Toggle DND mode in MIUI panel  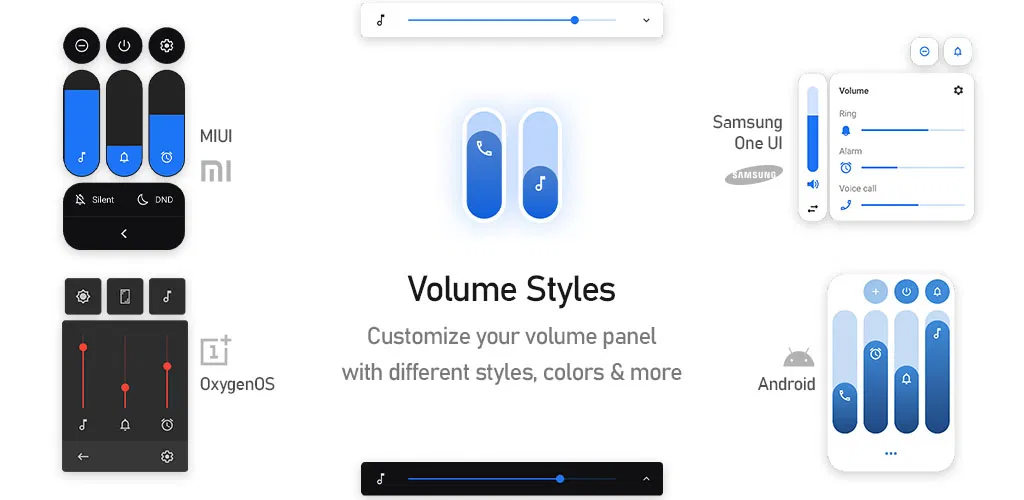(155, 200)
